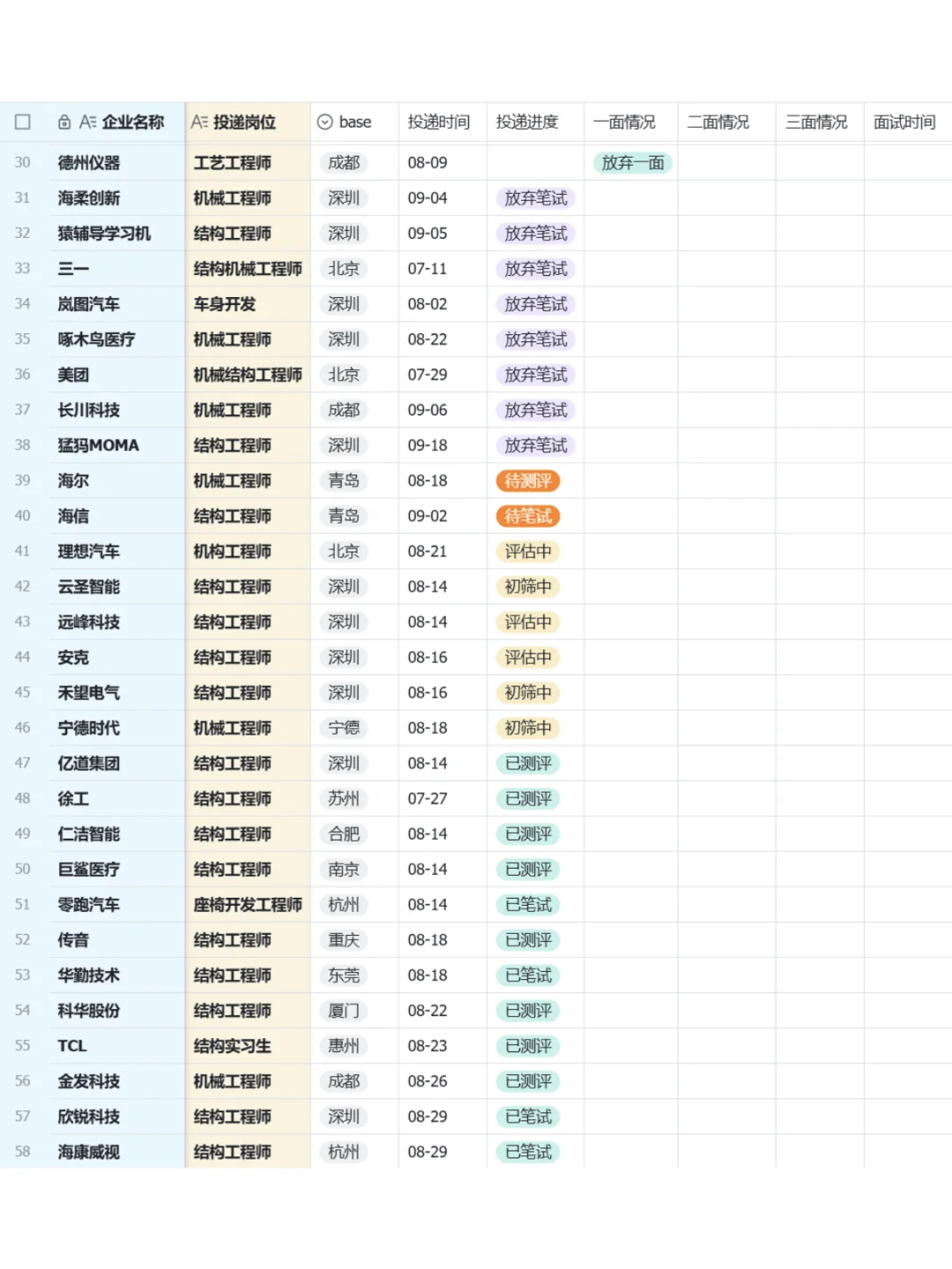
Task: Select the position cell 座椅开发工程师
Action: click(248, 904)
